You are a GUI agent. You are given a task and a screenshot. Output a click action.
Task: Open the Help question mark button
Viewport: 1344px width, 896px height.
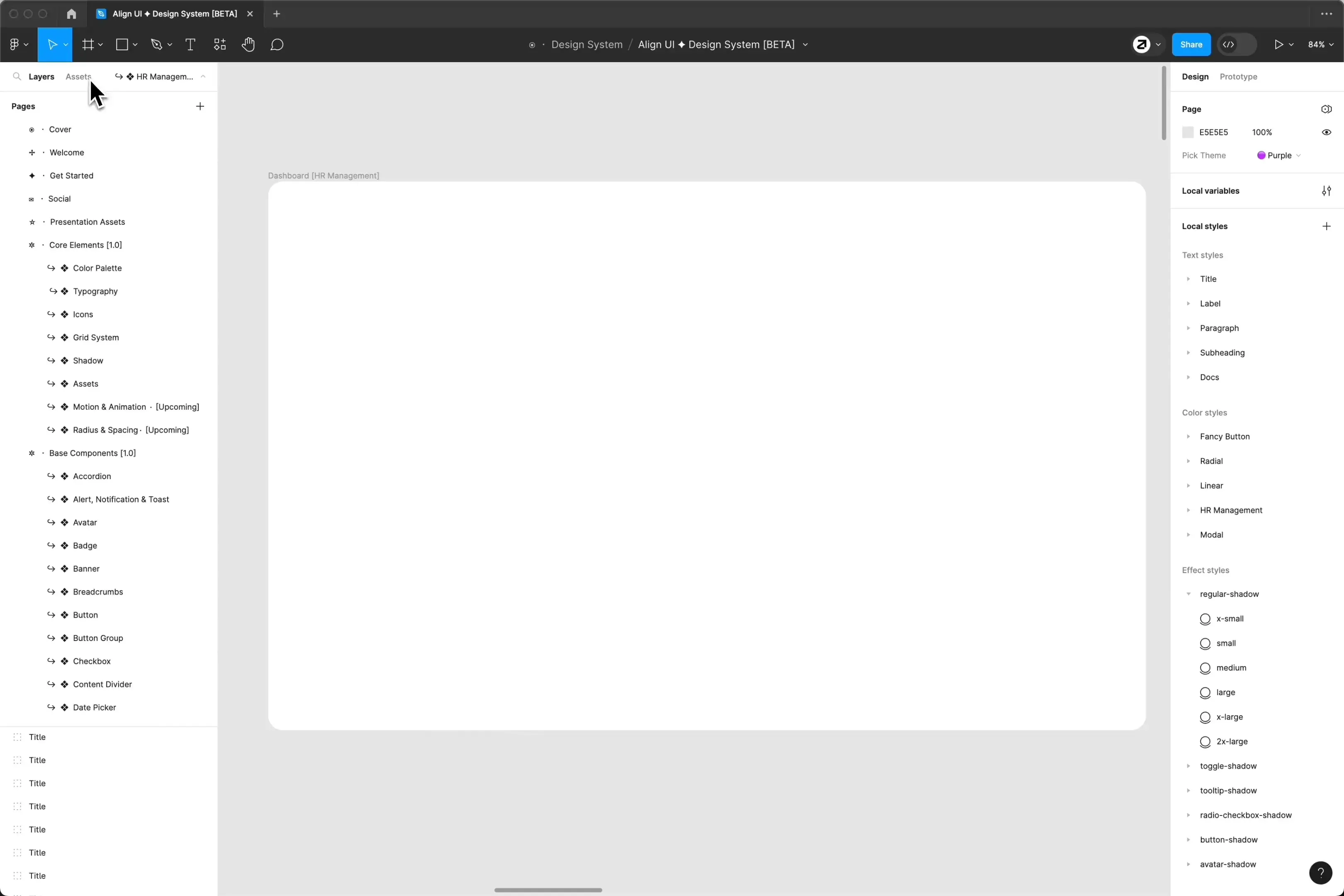(1320, 872)
